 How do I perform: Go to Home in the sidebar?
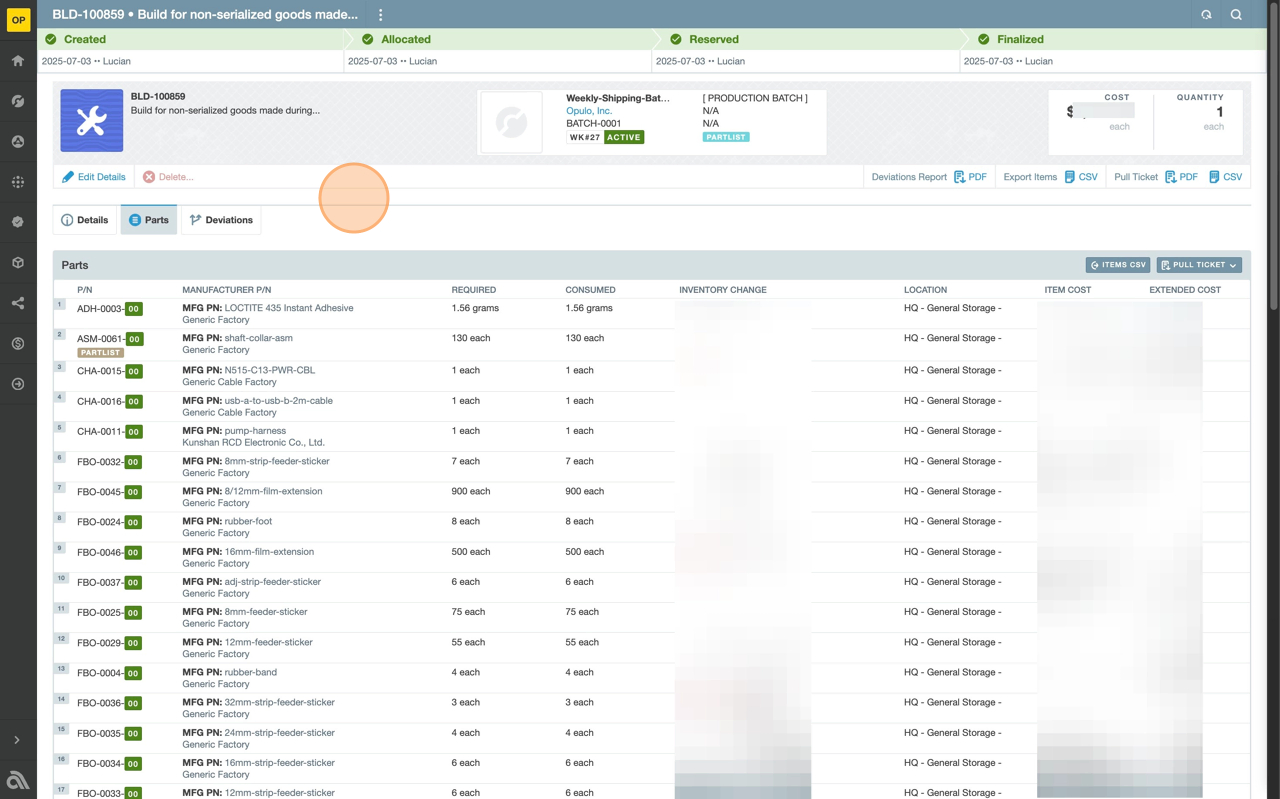click(x=18, y=61)
